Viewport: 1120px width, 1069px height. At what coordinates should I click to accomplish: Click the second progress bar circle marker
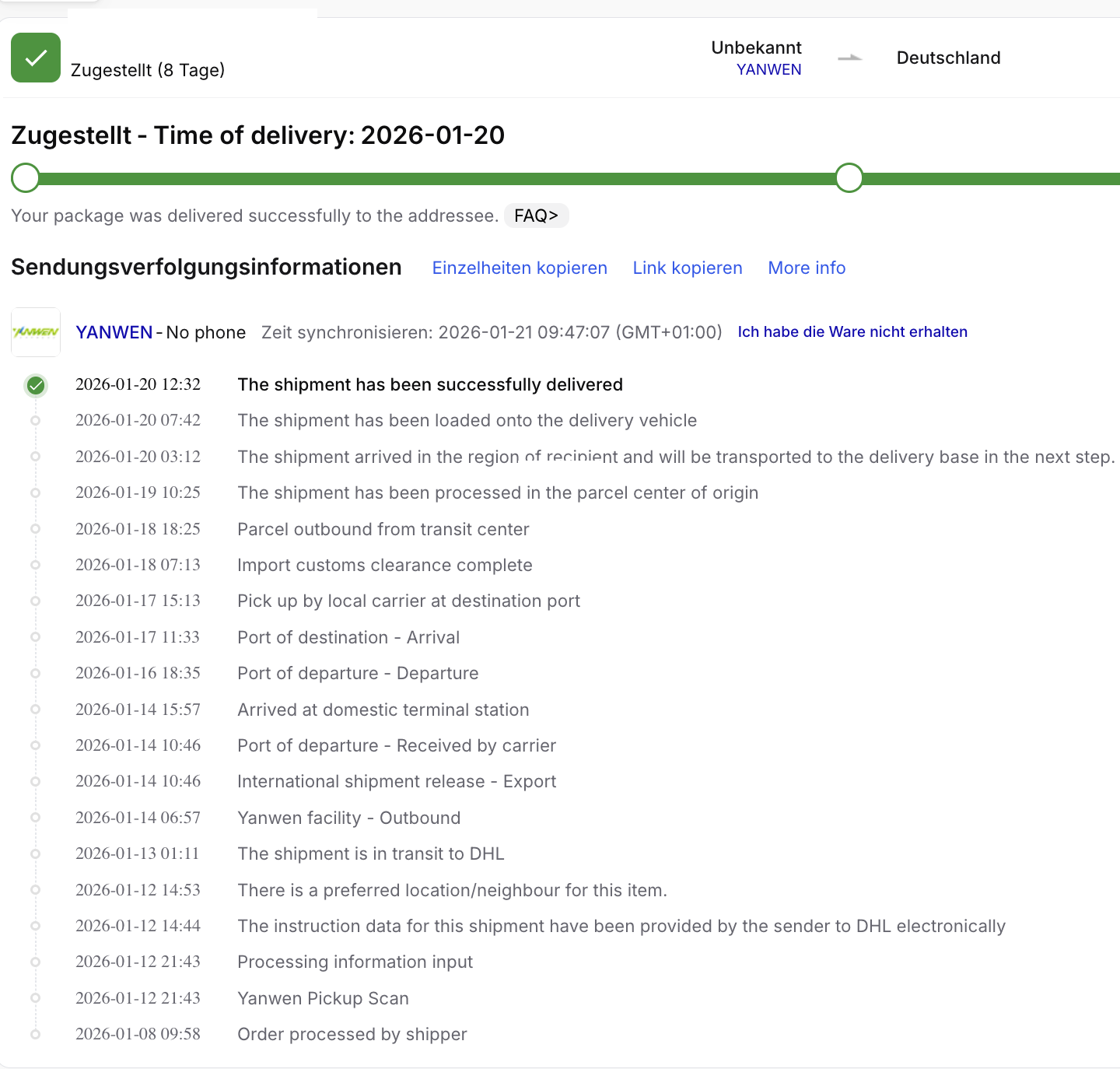849,178
